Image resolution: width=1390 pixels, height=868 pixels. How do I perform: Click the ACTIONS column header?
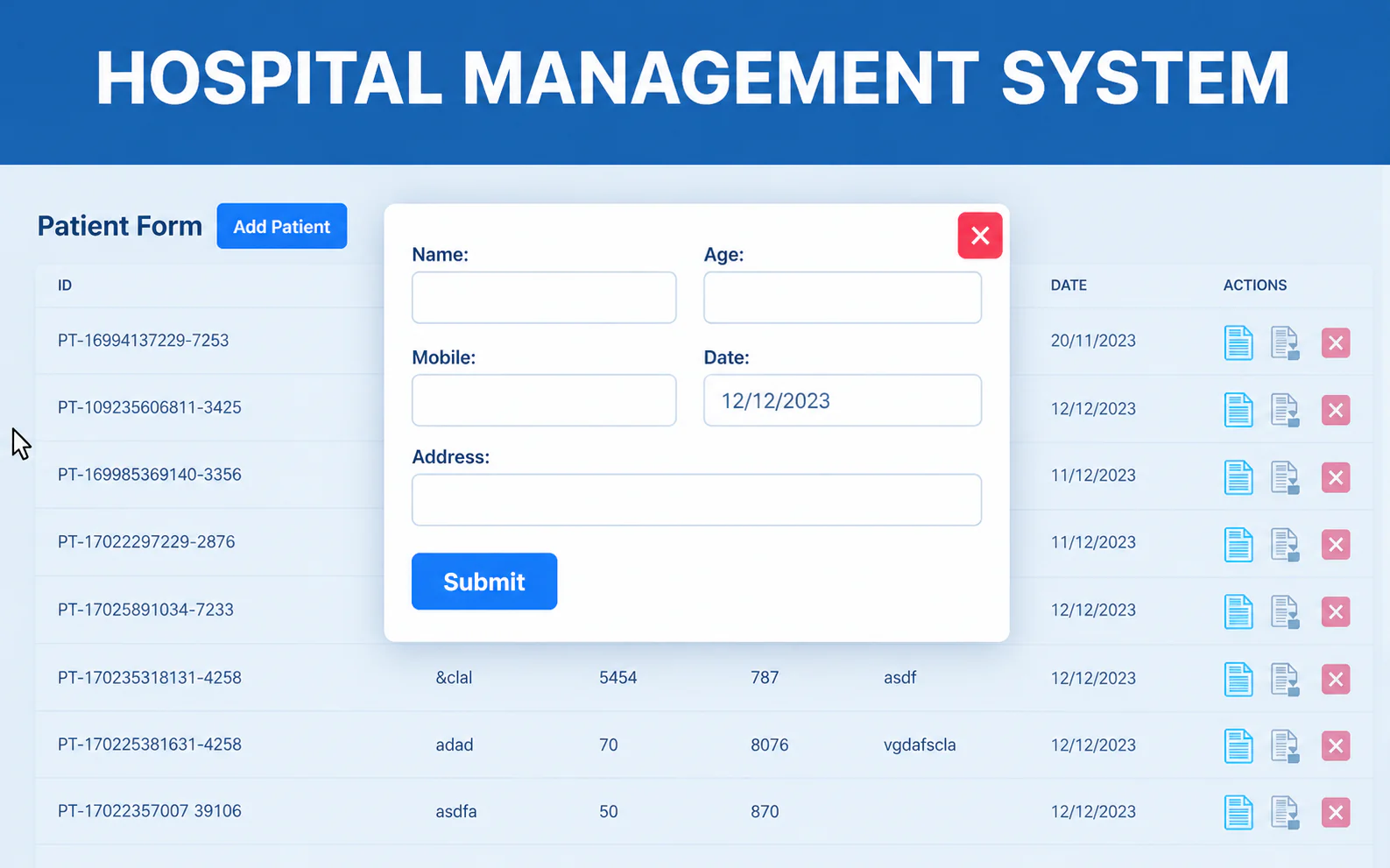tap(1255, 286)
